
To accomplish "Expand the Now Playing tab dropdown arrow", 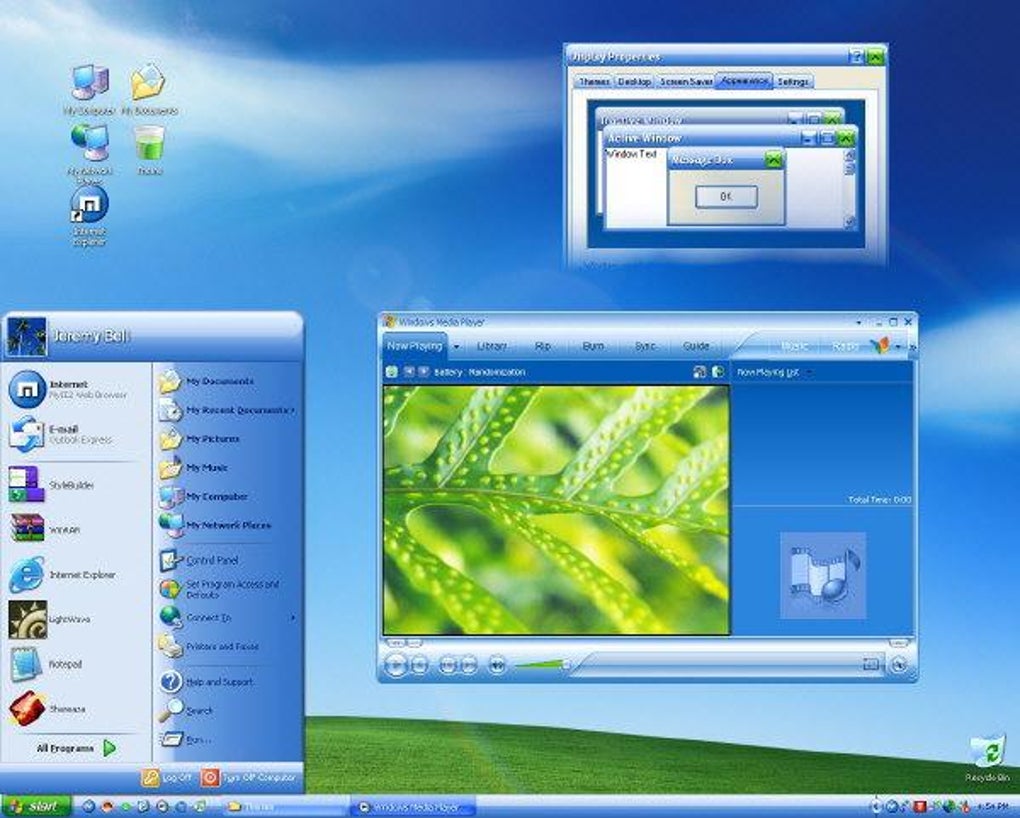I will tap(456, 347).
